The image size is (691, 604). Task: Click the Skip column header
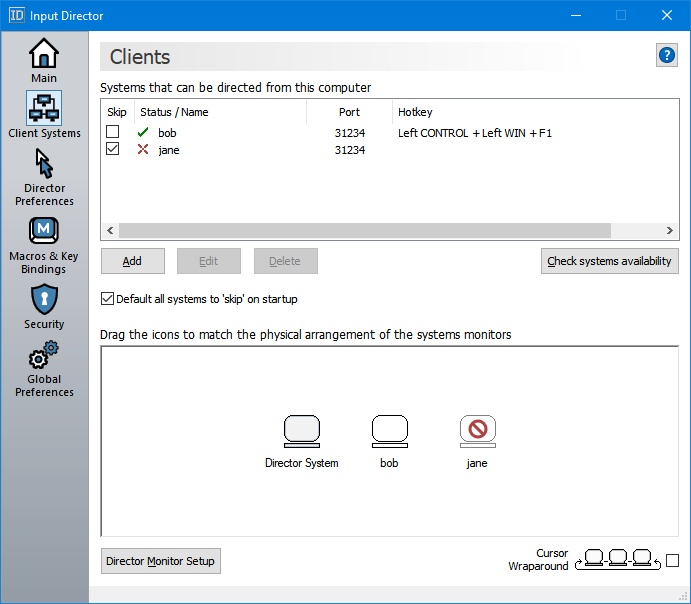click(x=117, y=112)
